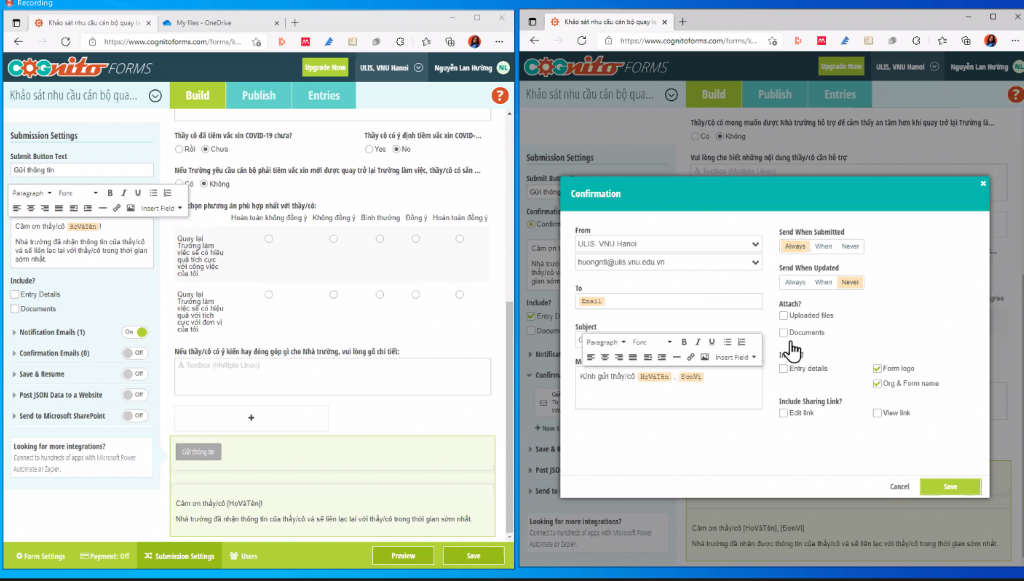Image resolution: width=1024 pixels, height=581 pixels.
Task: Insert image in left window's editor toolbar
Action: (131, 208)
